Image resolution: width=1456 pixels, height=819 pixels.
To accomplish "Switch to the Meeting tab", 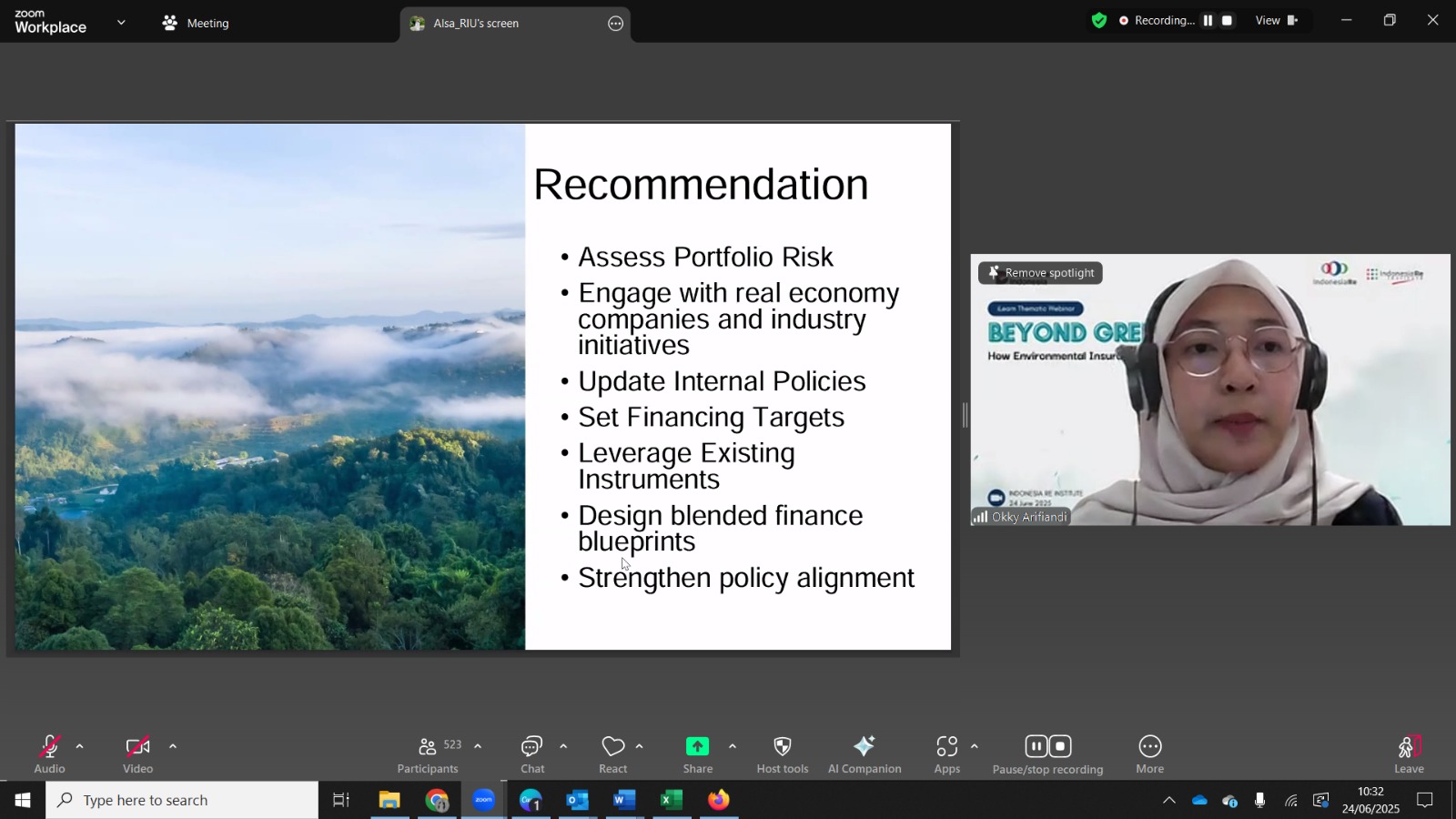I will (196, 23).
